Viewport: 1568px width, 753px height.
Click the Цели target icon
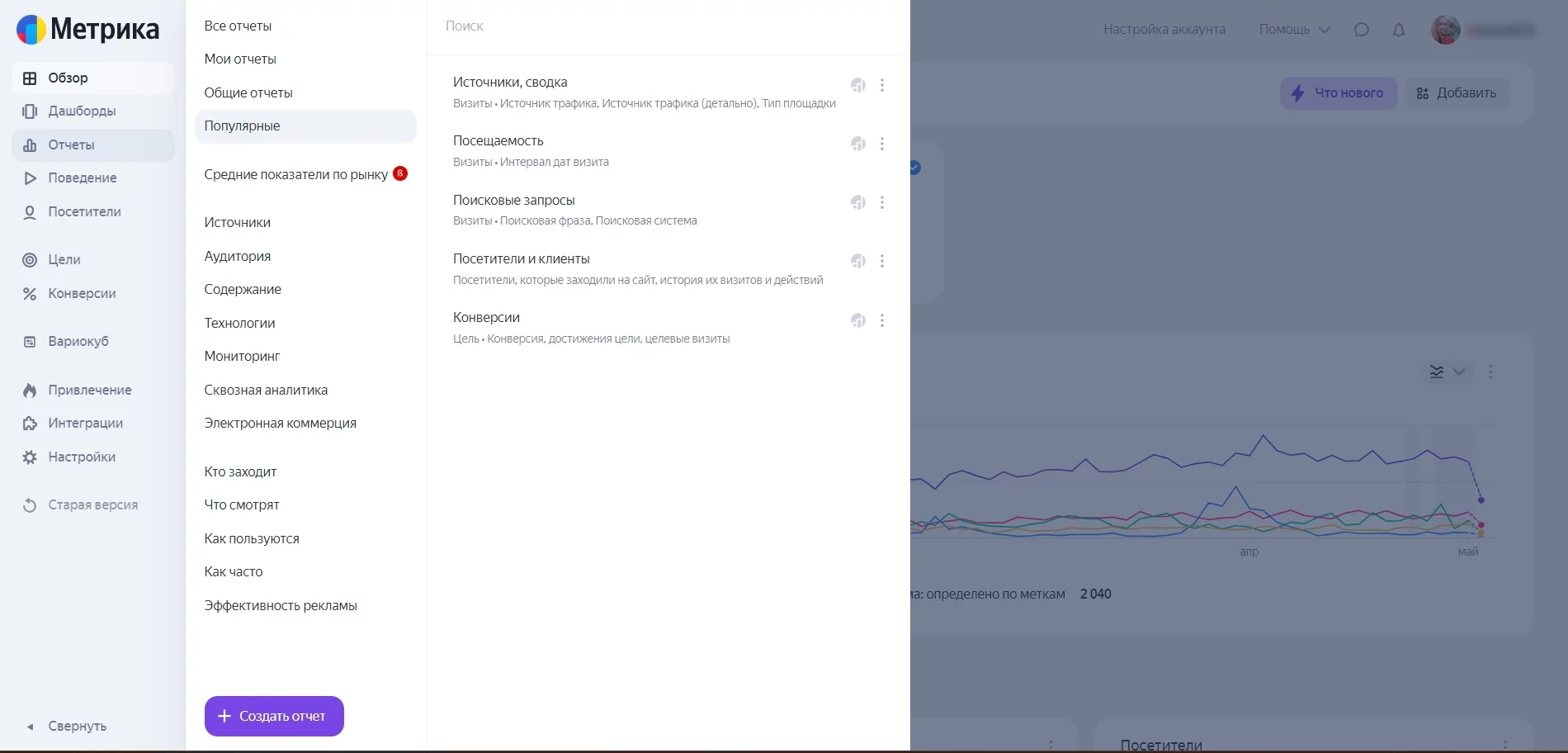coord(30,260)
